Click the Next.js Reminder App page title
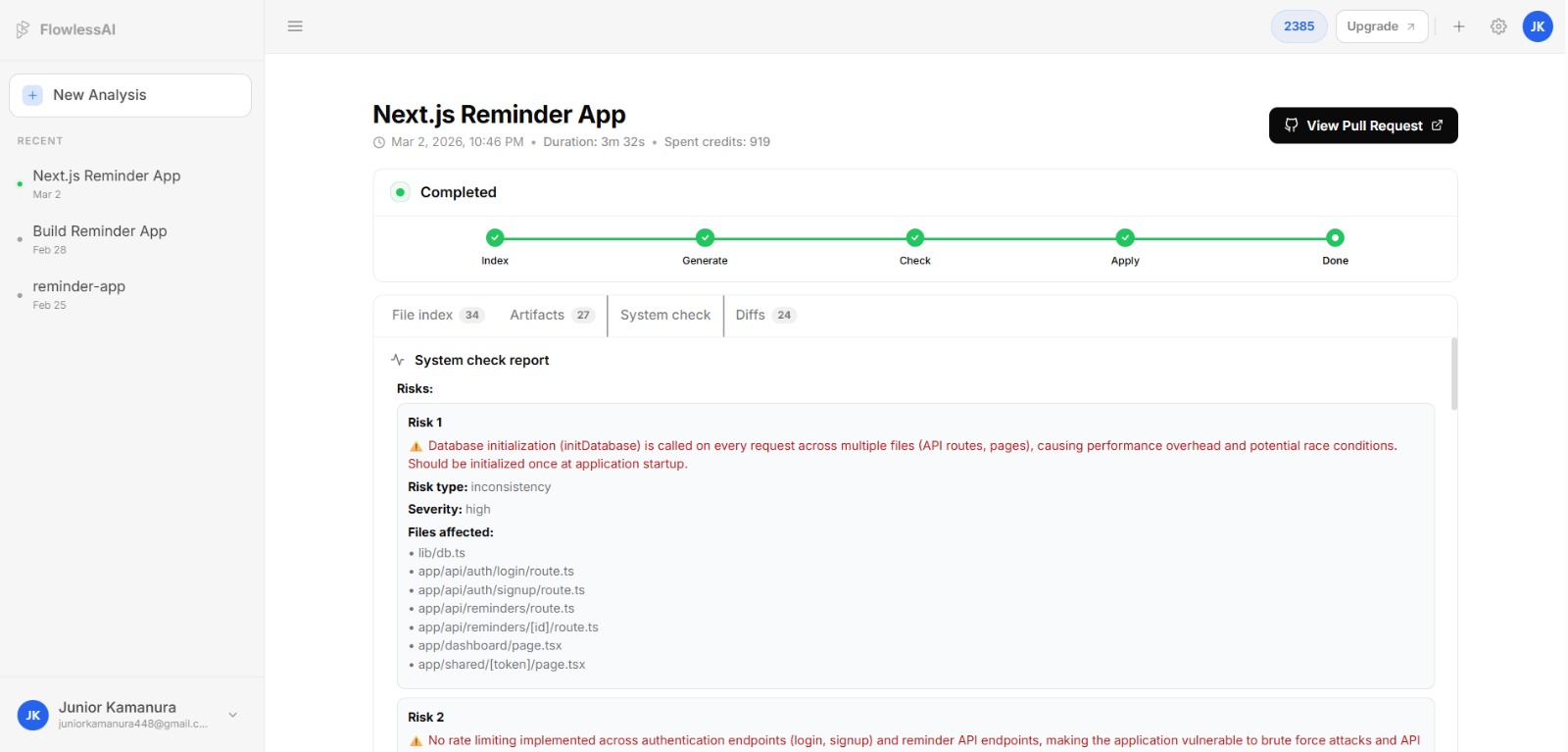This screenshot has width=1568, height=752. coord(499,115)
